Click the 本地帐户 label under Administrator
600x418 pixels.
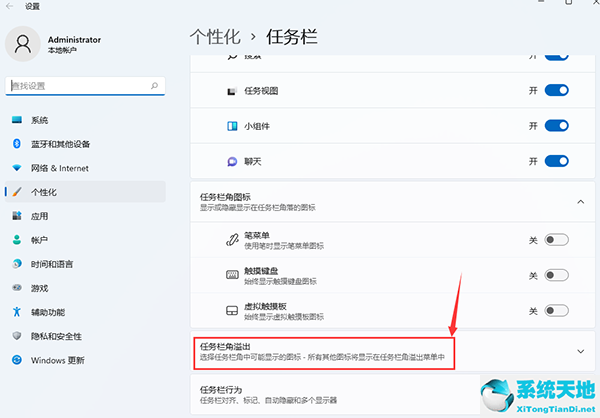click(62, 50)
